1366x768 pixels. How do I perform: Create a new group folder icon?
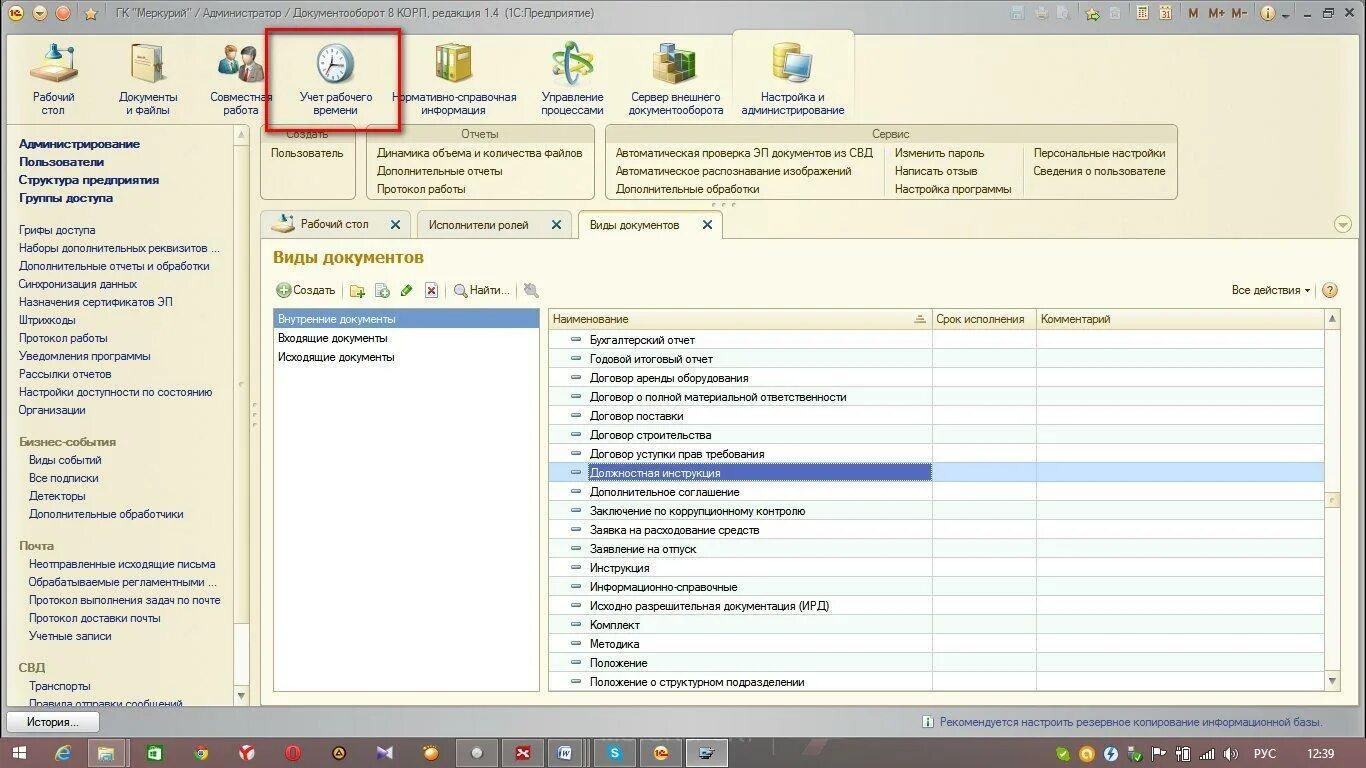coord(357,290)
